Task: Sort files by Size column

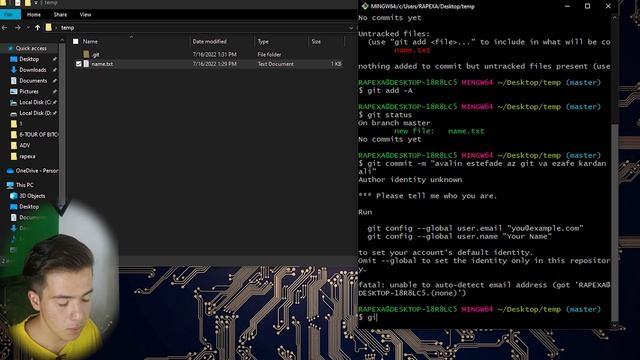Action: [316, 41]
